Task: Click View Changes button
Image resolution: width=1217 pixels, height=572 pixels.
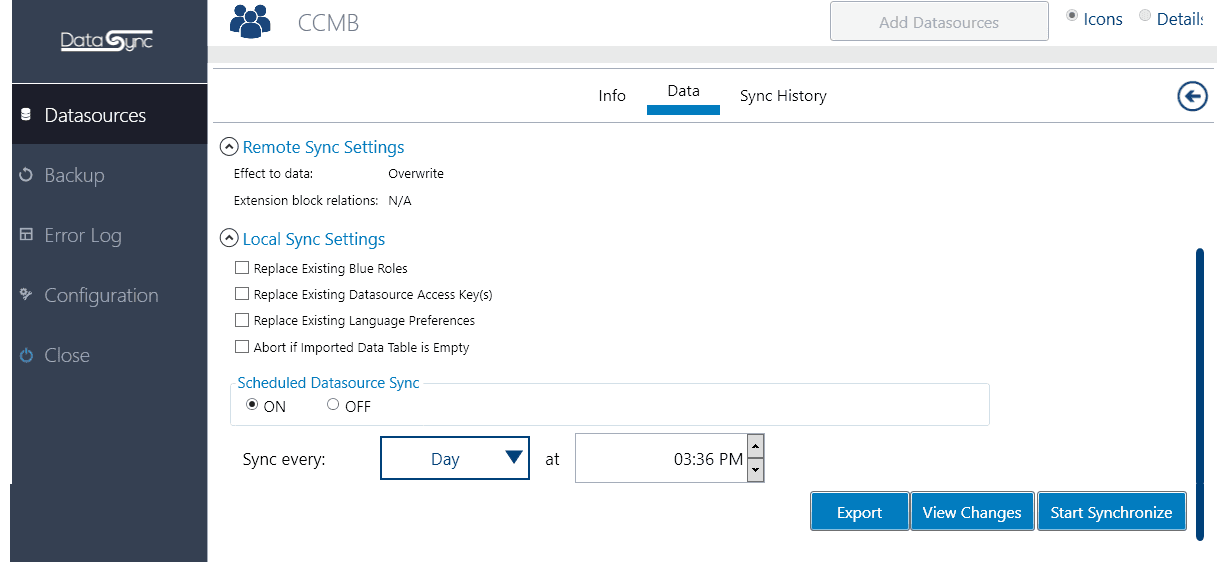Action: [x=972, y=511]
